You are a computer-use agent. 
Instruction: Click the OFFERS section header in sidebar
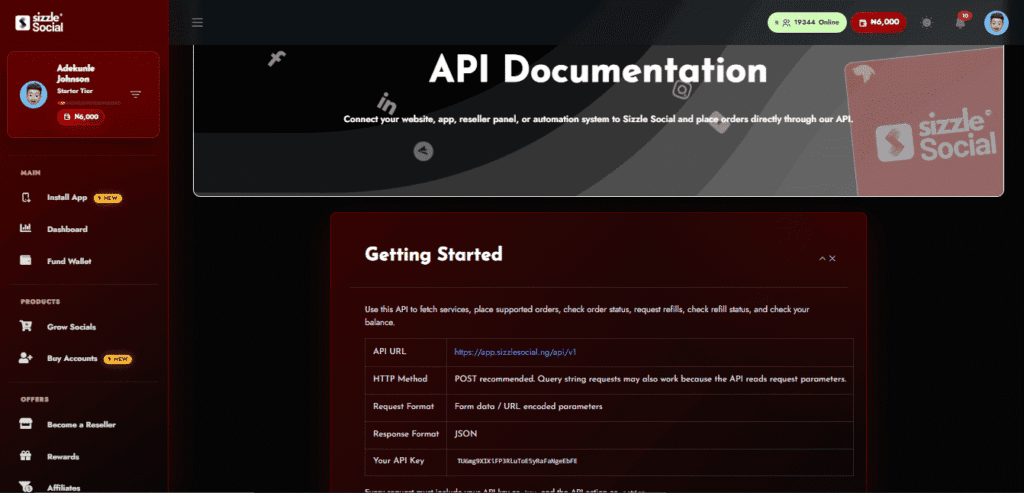(35, 399)
